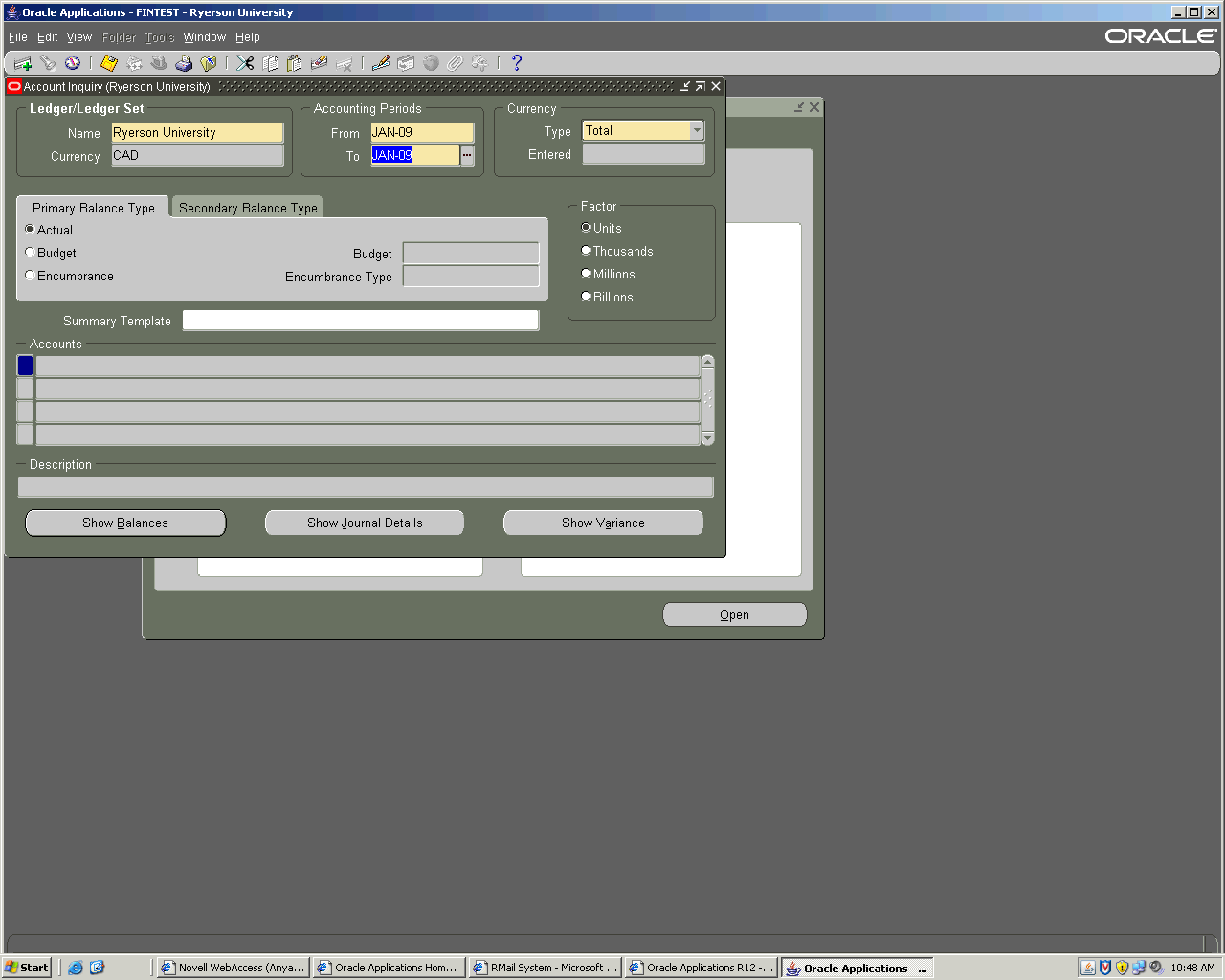Open Window Help question mark icon
The width and height of the screenshot is (1225, 980).
click(x=517, y=63)
